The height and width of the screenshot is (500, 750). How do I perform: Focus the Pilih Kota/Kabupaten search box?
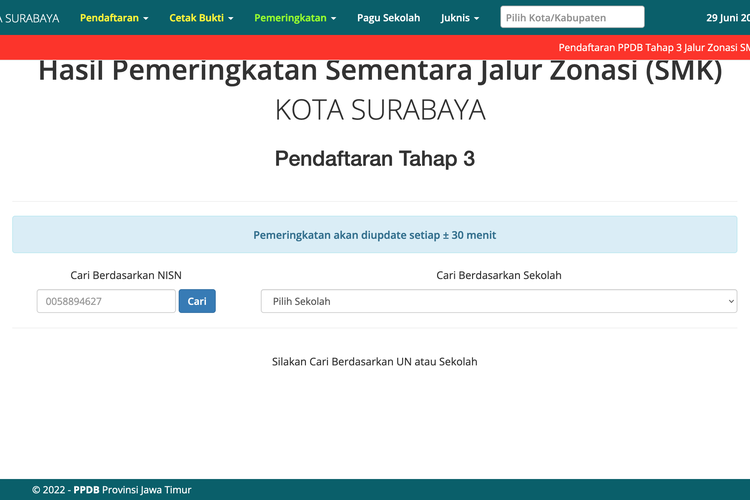572,17
